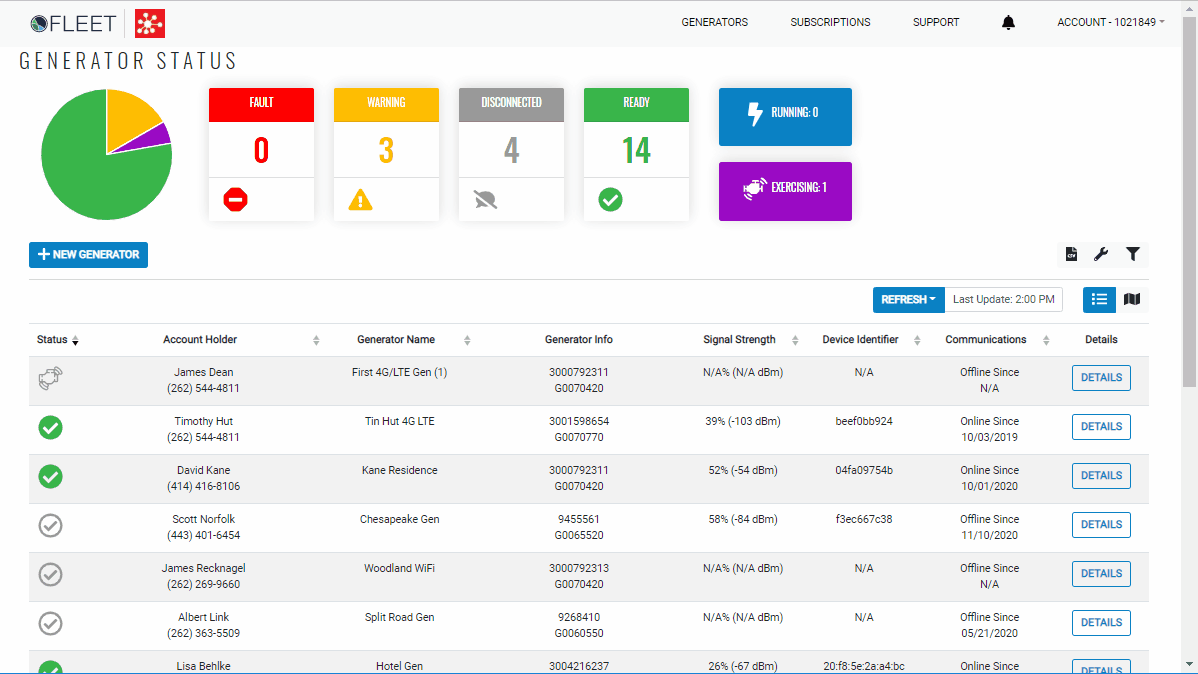1198x674 pixels.
Task: Click 'Tin Hut 4G LTE' generator name
Action: pyautogui.click(x=400, y=422)
